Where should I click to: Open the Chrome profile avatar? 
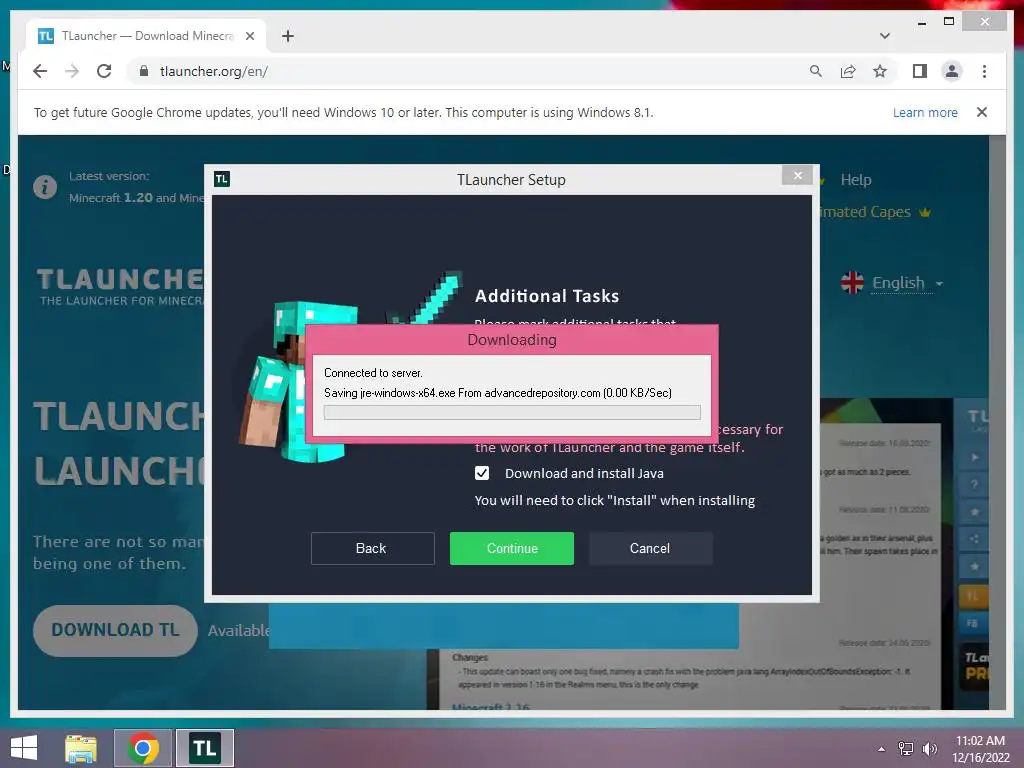952,71
